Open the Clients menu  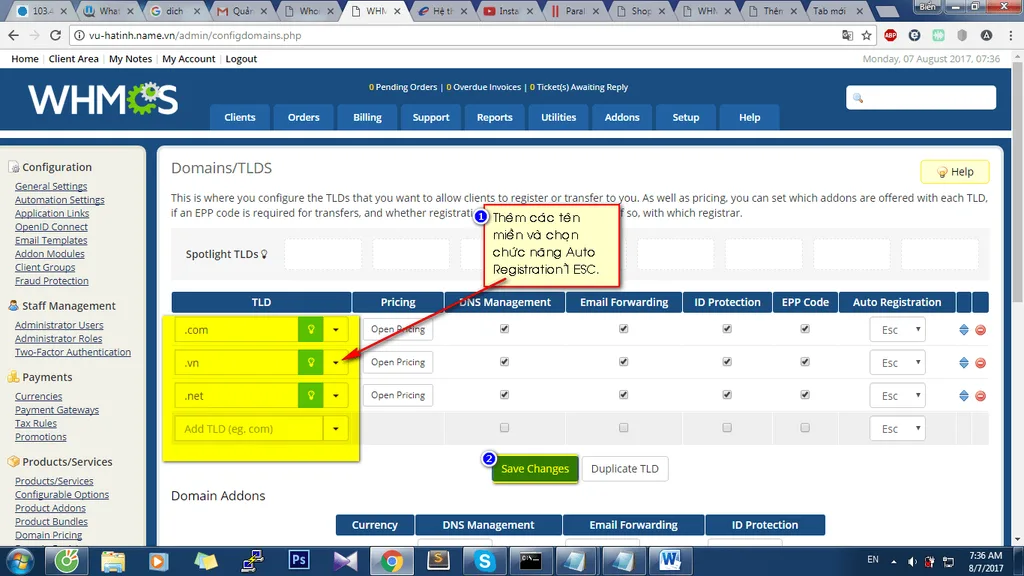[240, 117]
